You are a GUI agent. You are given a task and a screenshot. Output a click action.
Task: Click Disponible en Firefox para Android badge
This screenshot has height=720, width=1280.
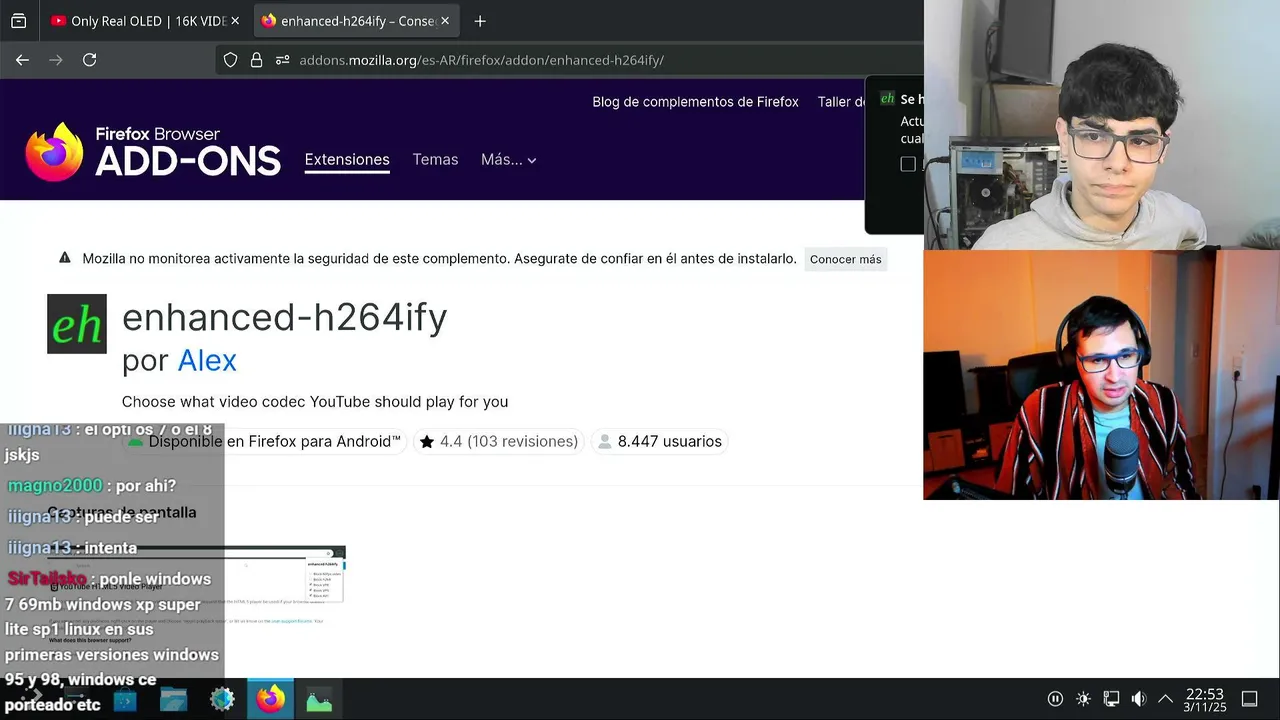[266, 441]
